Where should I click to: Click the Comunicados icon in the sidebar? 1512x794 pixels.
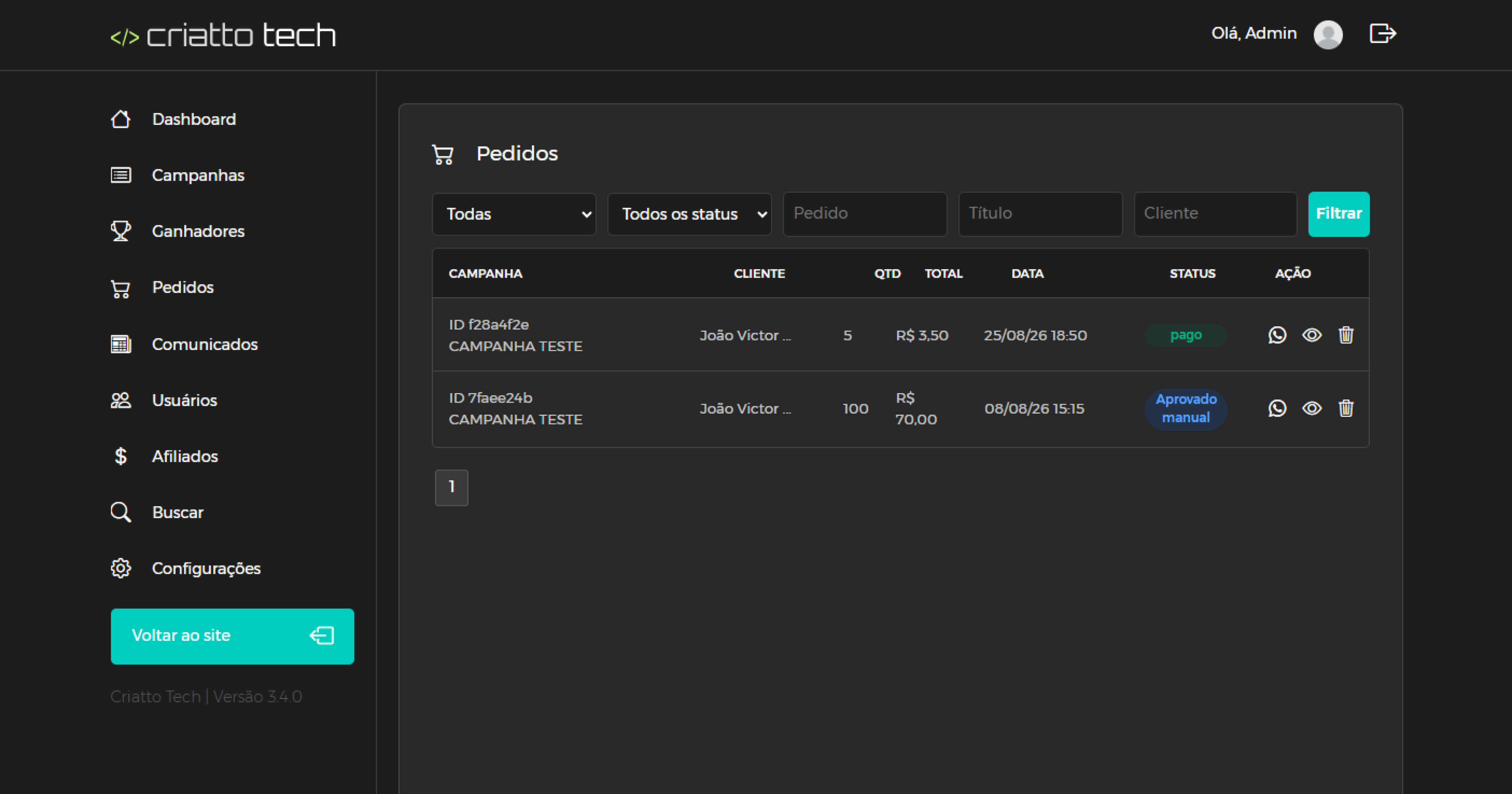[121, 344]
